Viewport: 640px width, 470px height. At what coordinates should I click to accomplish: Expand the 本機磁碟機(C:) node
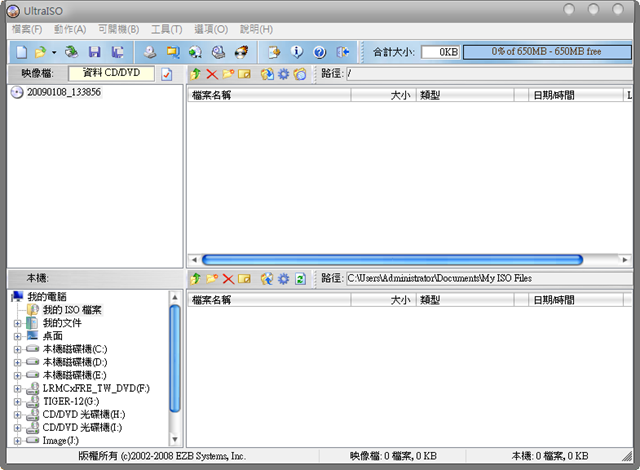(x=17, y=350)
